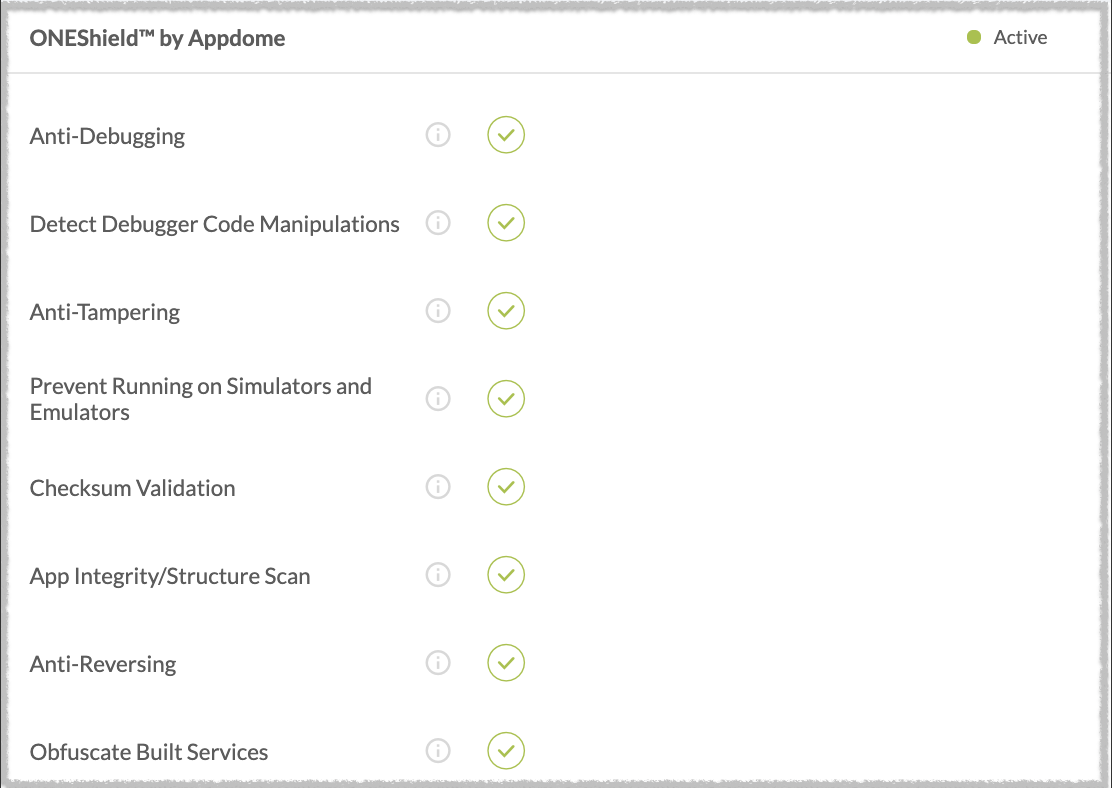Show Anti-Reversing info icon details
Image resolution: width=1112 pixels, height=788 pixels.
[438, 662]
